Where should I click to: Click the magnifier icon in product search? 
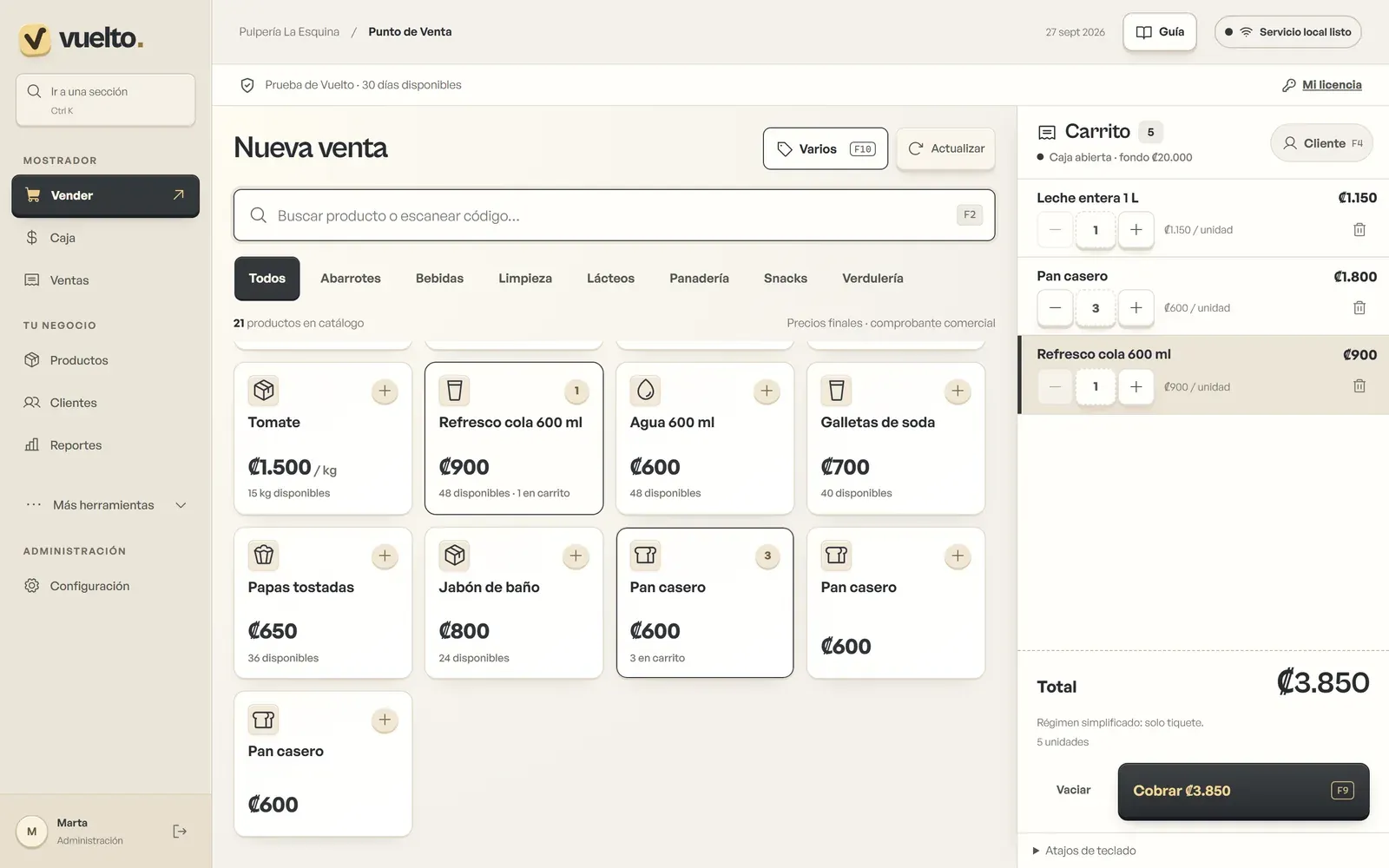(x=258, y=215)
